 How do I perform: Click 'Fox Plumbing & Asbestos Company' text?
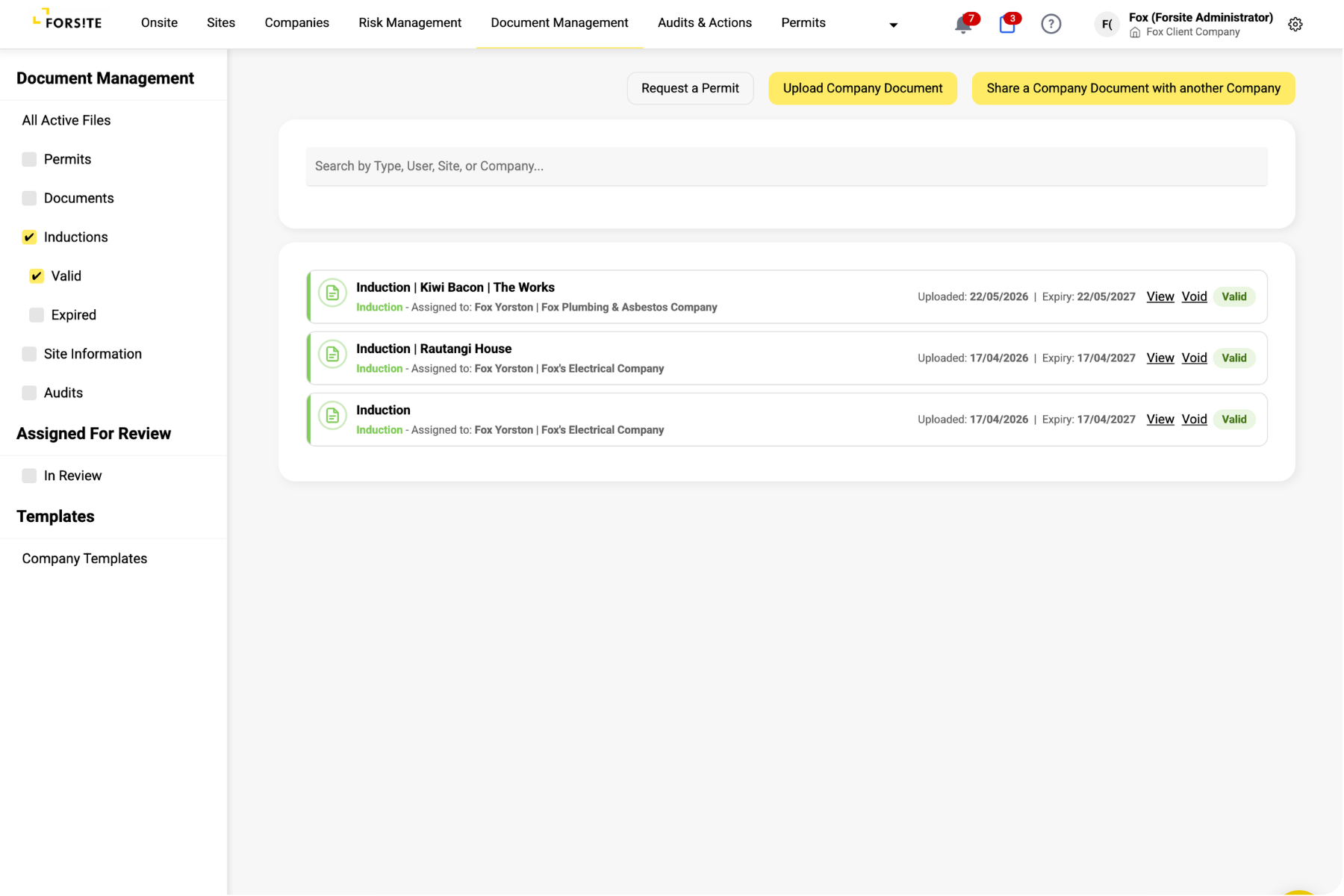click(x=629, y=307)
